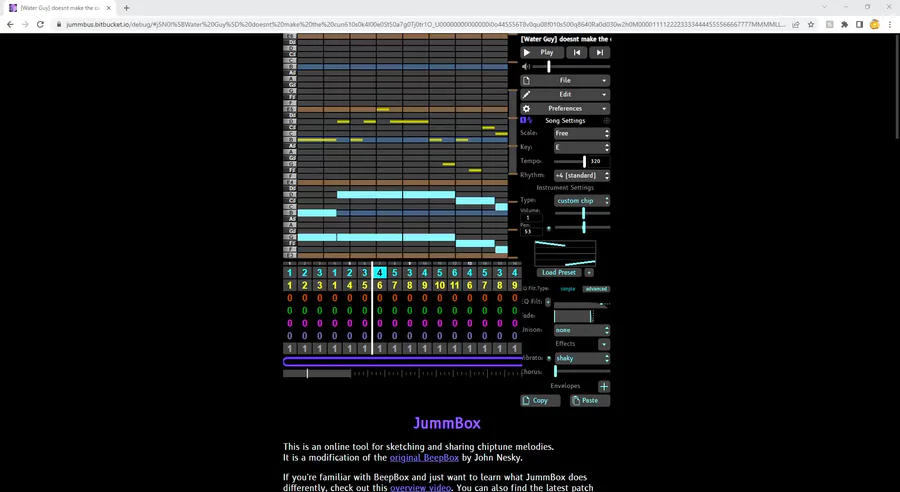Adjust the Pan slider
Image resolution: width=900 pixels, height=492 pixels.
pos(581,227)
